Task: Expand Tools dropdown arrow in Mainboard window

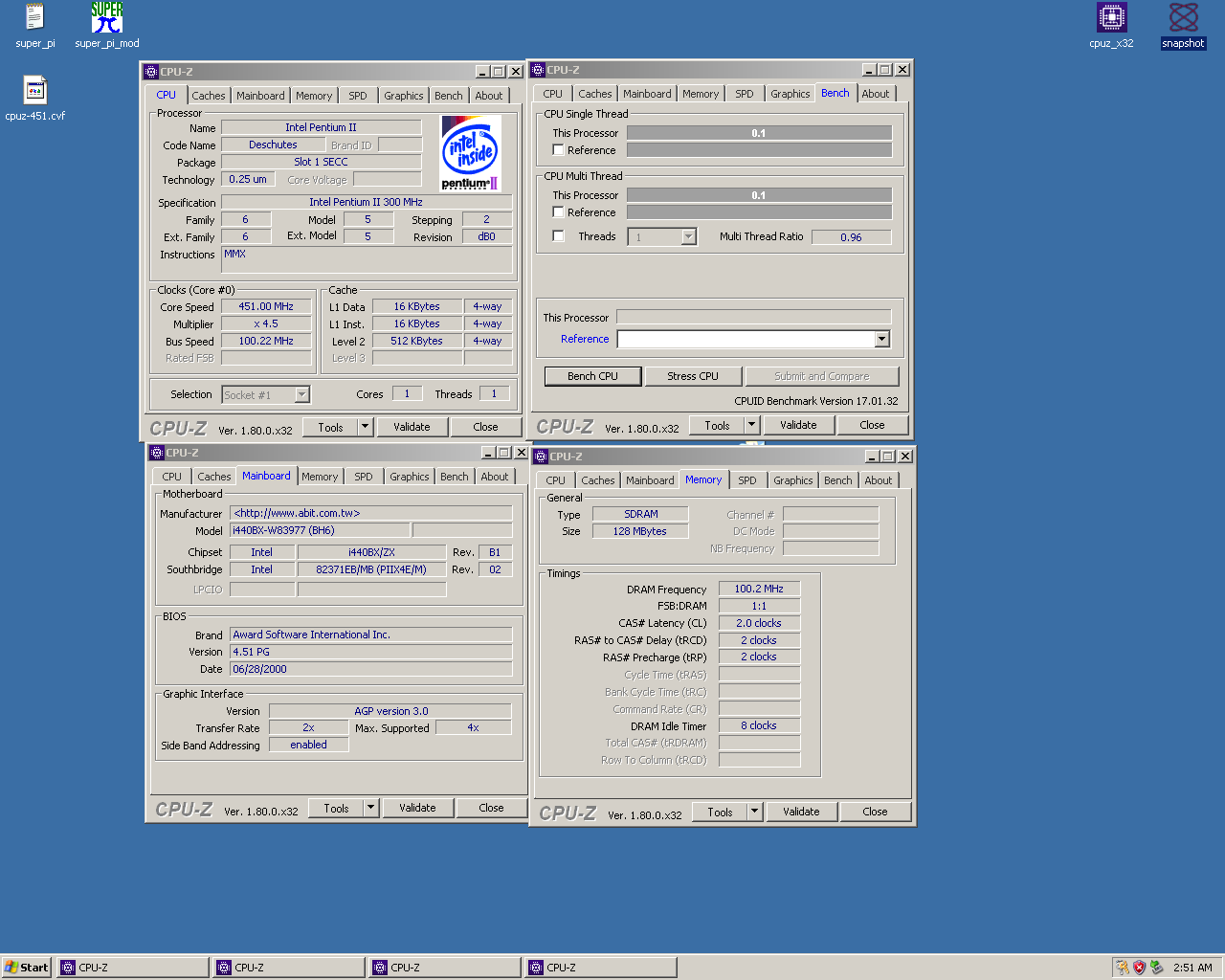Action: (370, 808)
